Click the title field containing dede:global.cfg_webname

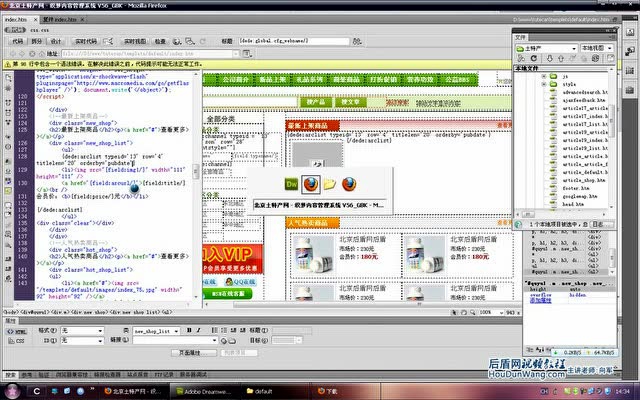click(x=294, y=41)
